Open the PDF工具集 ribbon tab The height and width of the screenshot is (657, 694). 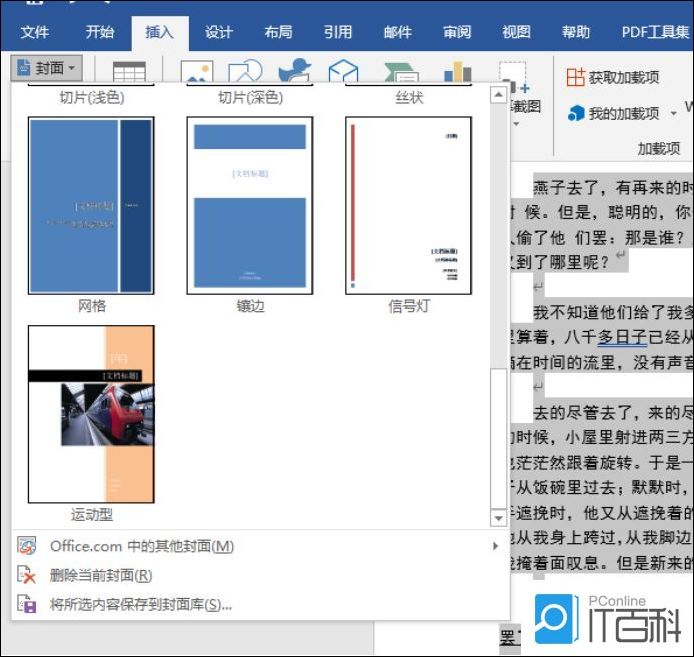655,32
